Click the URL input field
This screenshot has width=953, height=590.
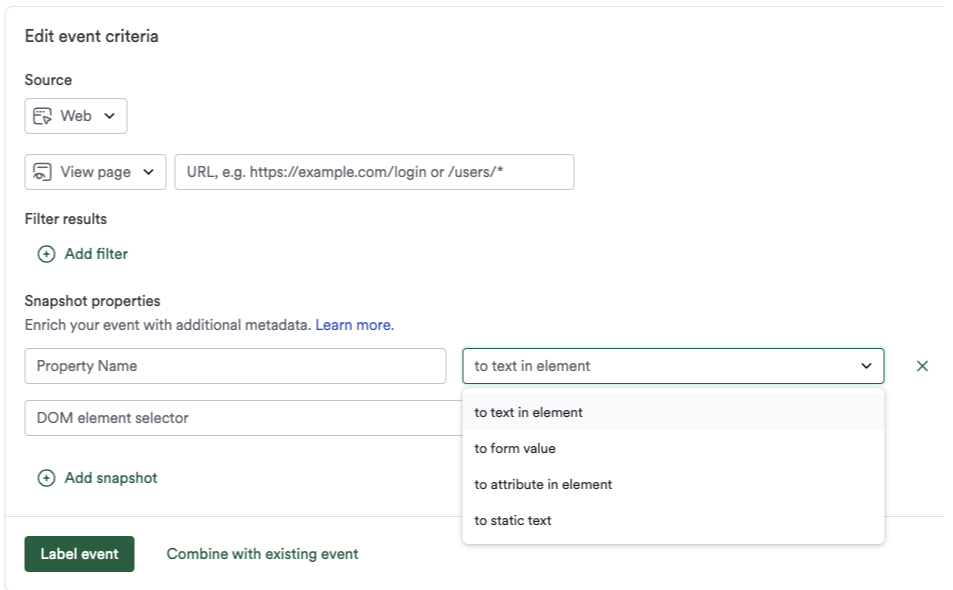click(x=374, y=172)
